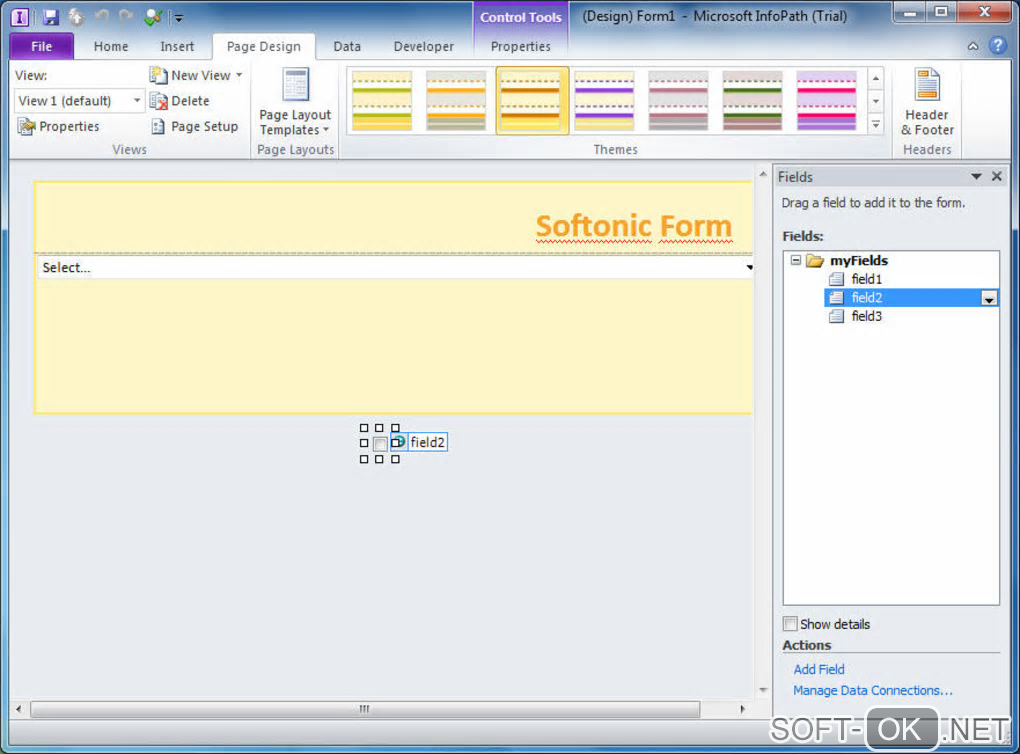Switch to the Developer tab

point(423,46)
